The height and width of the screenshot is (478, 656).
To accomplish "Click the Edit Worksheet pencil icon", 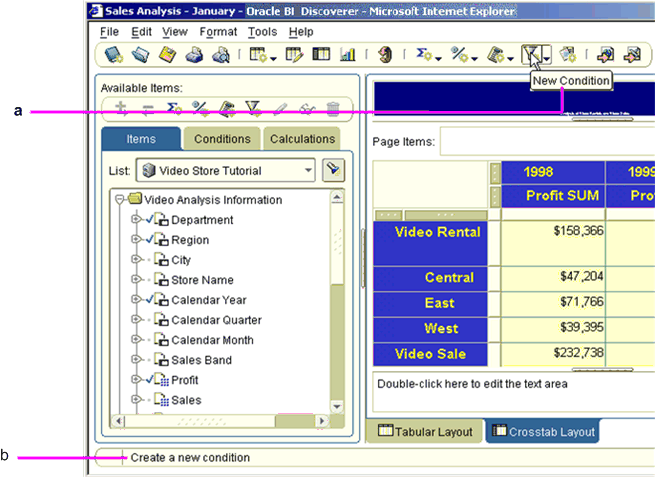I will pos(294,54).
